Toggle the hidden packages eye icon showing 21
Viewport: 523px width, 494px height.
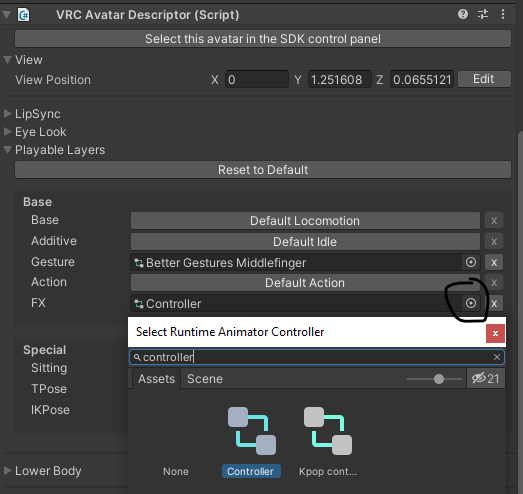coord(485,379)
